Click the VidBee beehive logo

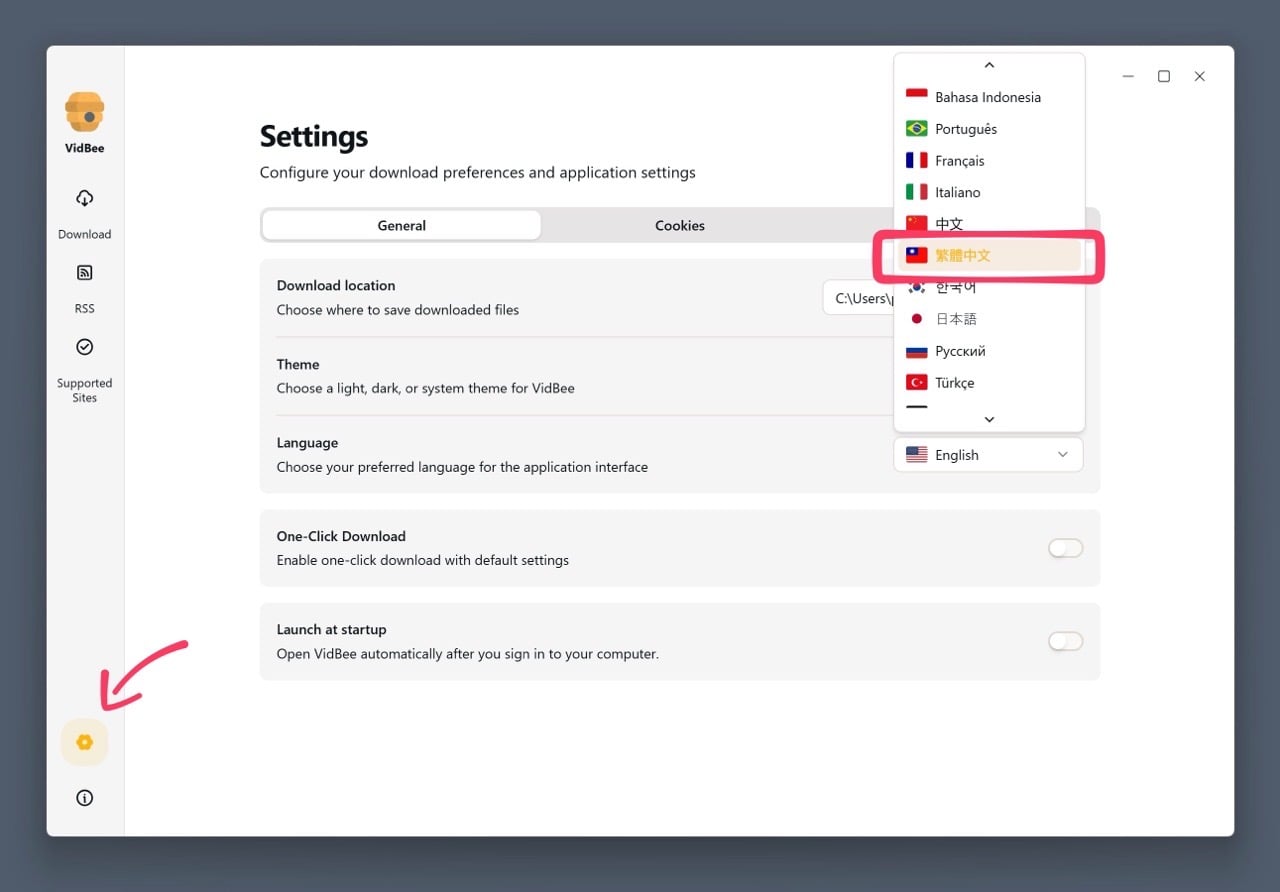click(84, 112)
